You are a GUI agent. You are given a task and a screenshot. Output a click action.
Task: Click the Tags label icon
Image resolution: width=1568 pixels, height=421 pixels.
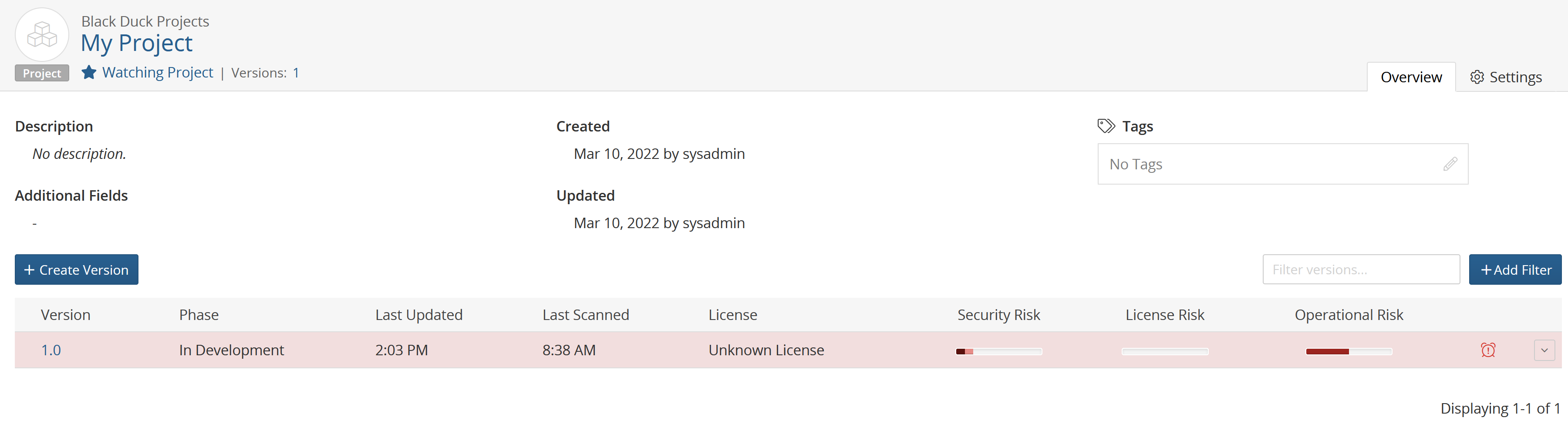[x=1106, y=126]
